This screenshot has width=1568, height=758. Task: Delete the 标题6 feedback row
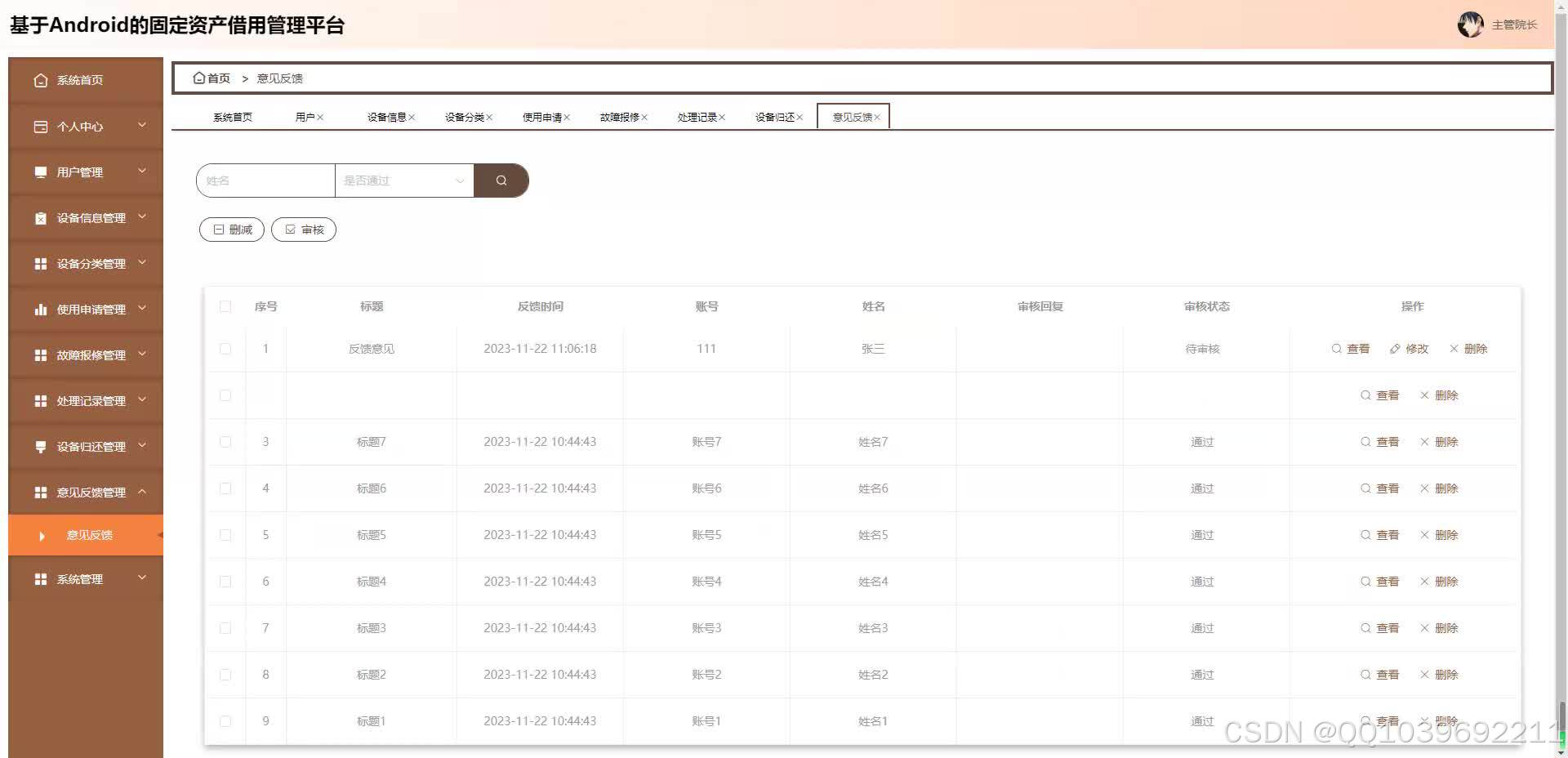(x=1439, y=488)
